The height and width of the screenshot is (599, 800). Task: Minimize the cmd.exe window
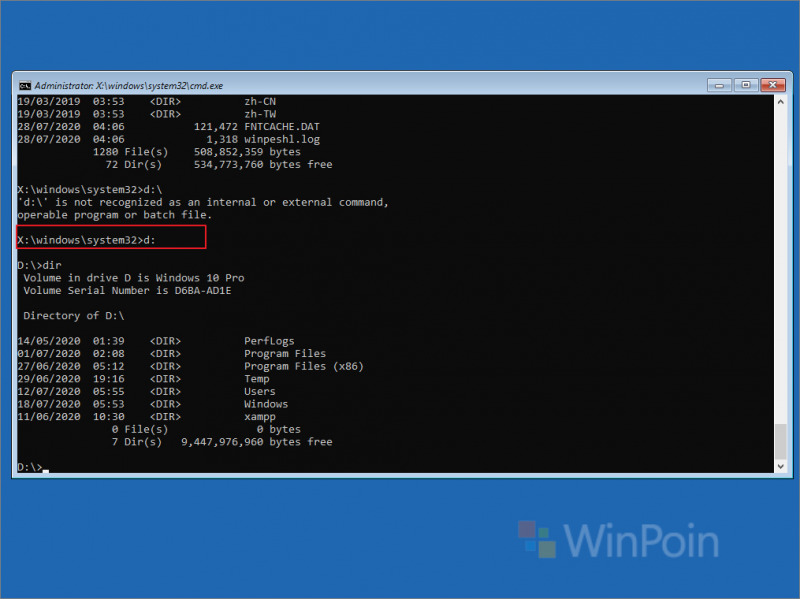[719, 85]
